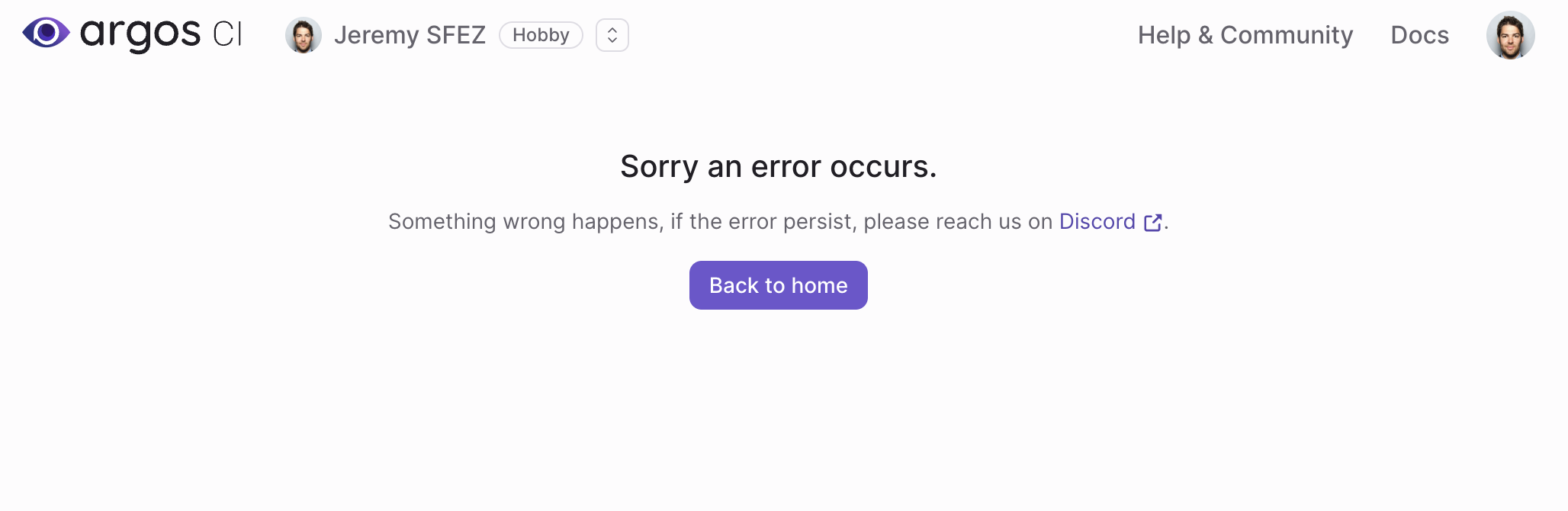Click Jeremy SFEZ's small profile picture
This screenshot has width=1568, height=511.
click(304, 34)
